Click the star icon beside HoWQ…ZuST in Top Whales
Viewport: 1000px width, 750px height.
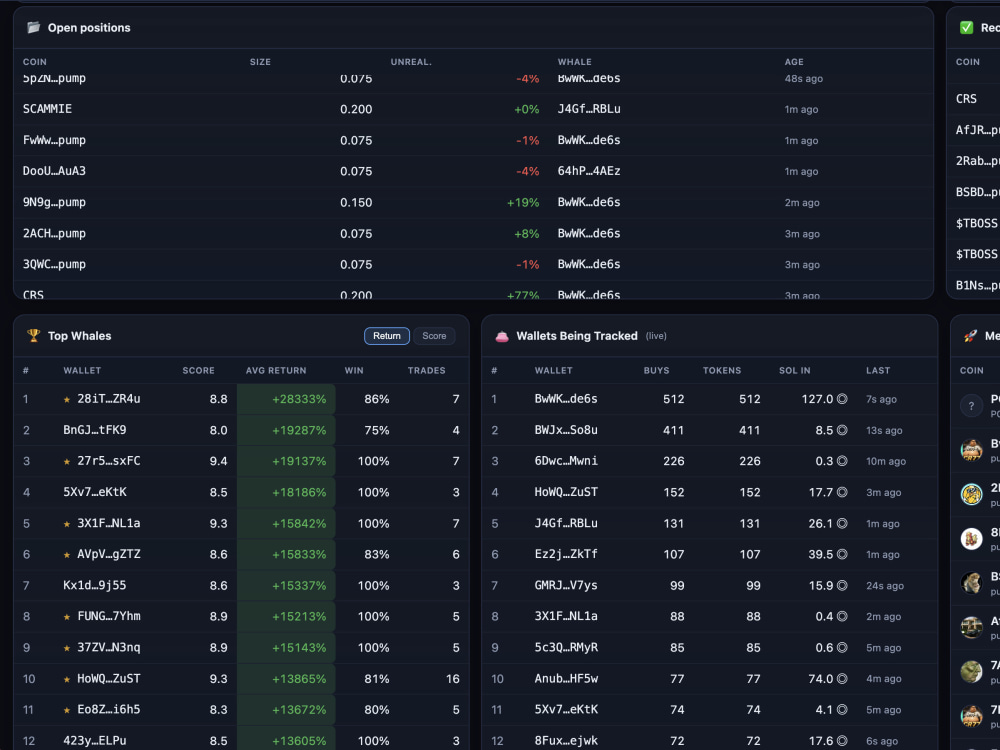(67, 679)
